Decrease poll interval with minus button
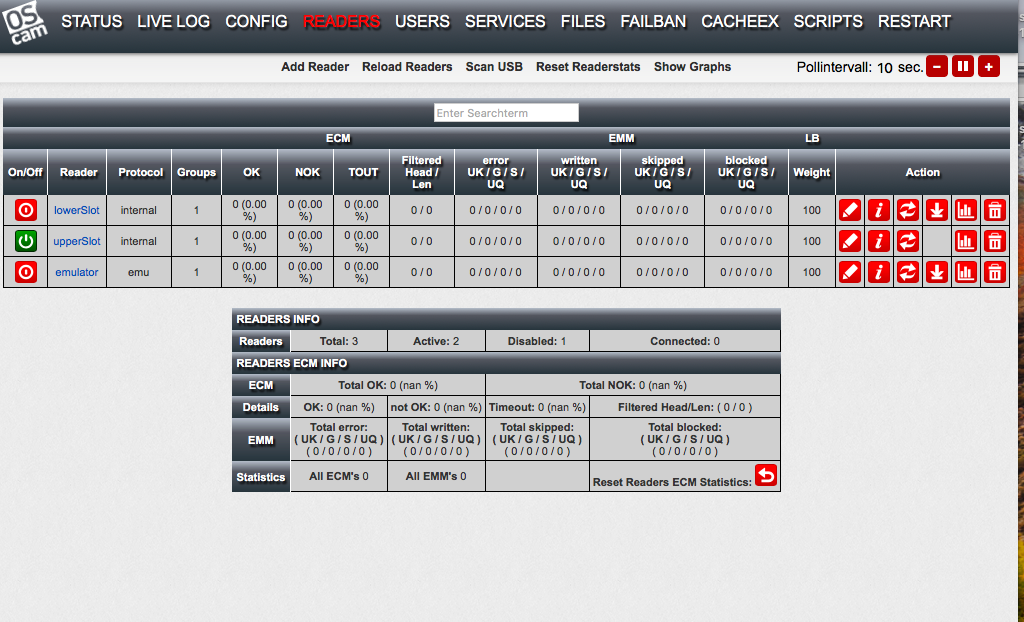Viewport: 1024px width, 622px height. click(x=937, y=67)
